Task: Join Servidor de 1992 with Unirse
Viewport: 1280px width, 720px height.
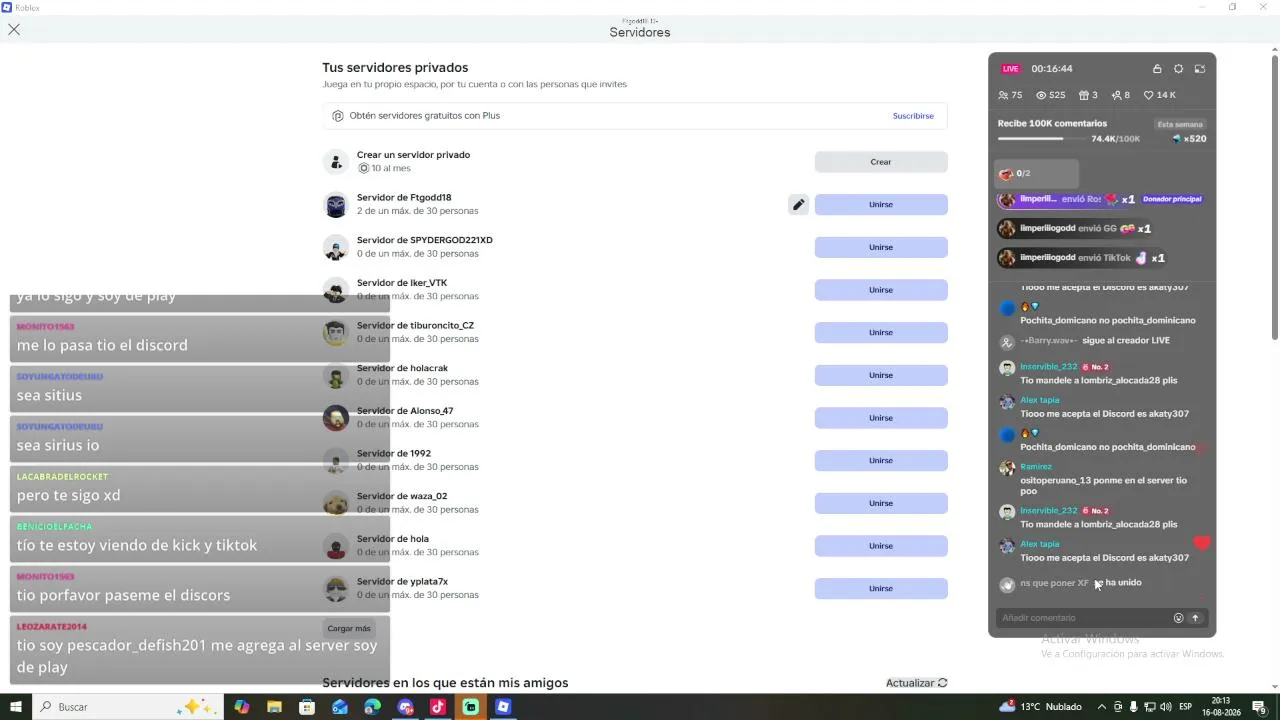Action: click(881, 460)
